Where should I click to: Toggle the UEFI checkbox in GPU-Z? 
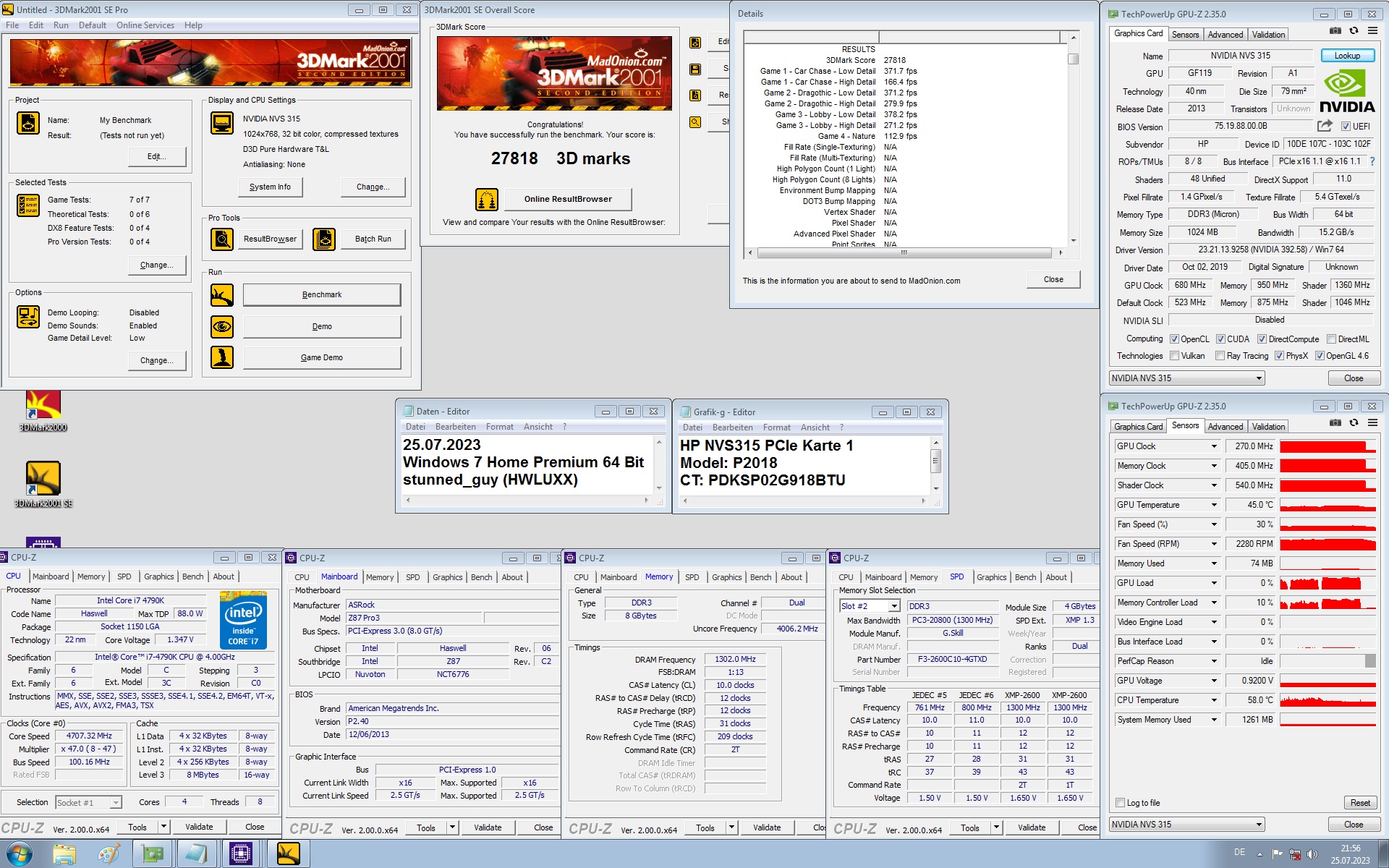click(1346, 127)
